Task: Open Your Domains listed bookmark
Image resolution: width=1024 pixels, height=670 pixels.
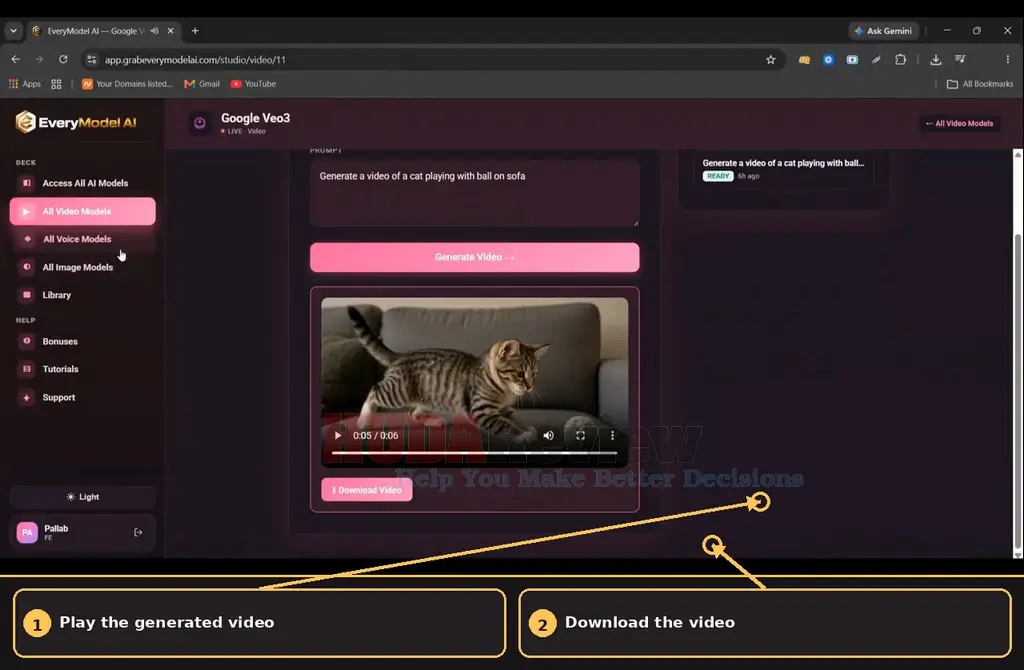Action: (127, 84)
